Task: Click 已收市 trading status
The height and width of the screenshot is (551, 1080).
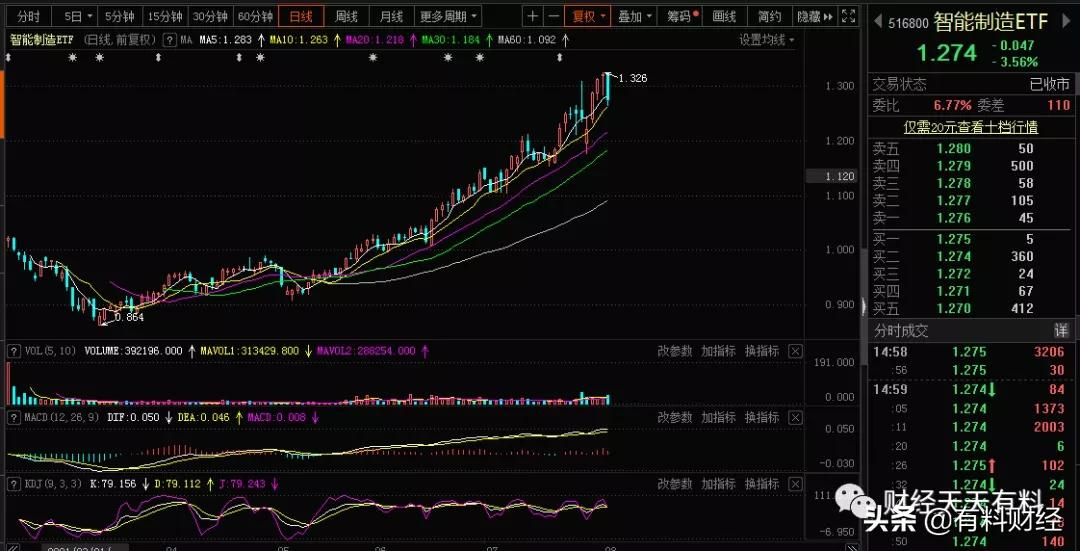Action: click(1050, 84)
